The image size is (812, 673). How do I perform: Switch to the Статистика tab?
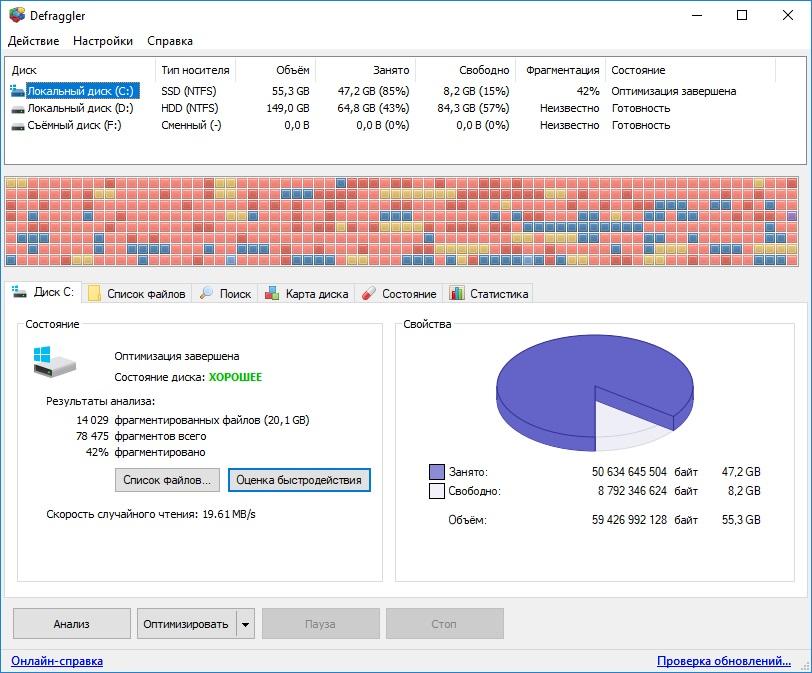[489, 294]
